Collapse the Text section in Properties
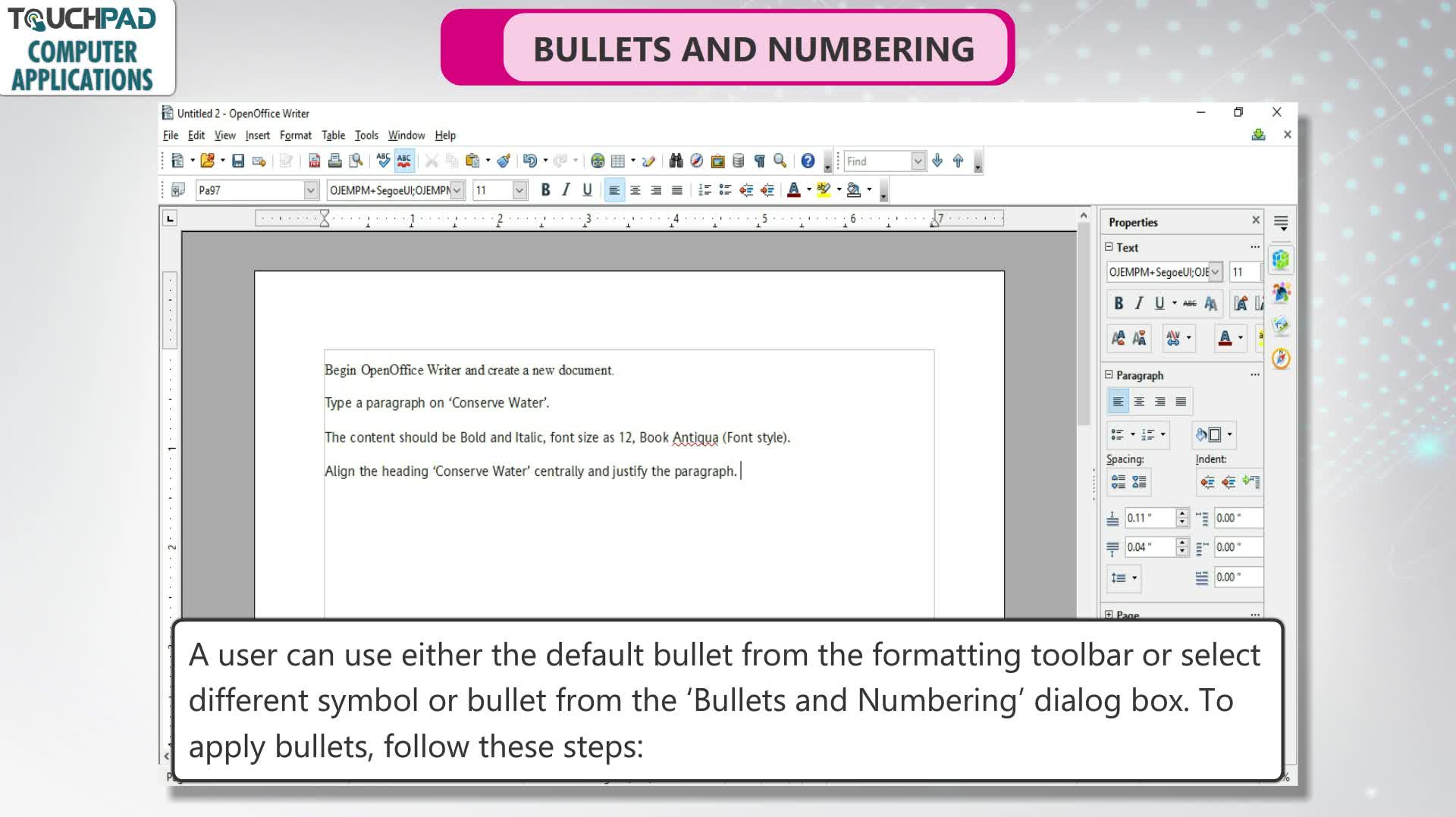The width and height of the screenshot is (1456, 817). (x=1109, y=247)
